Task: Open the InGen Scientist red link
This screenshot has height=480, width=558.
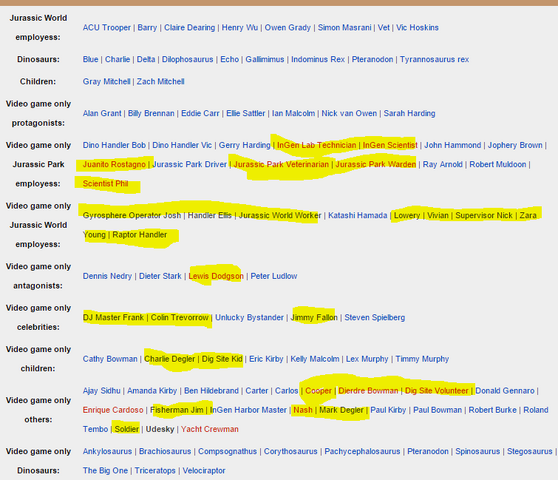Action: pyautogui.click(x=390, y=145)
